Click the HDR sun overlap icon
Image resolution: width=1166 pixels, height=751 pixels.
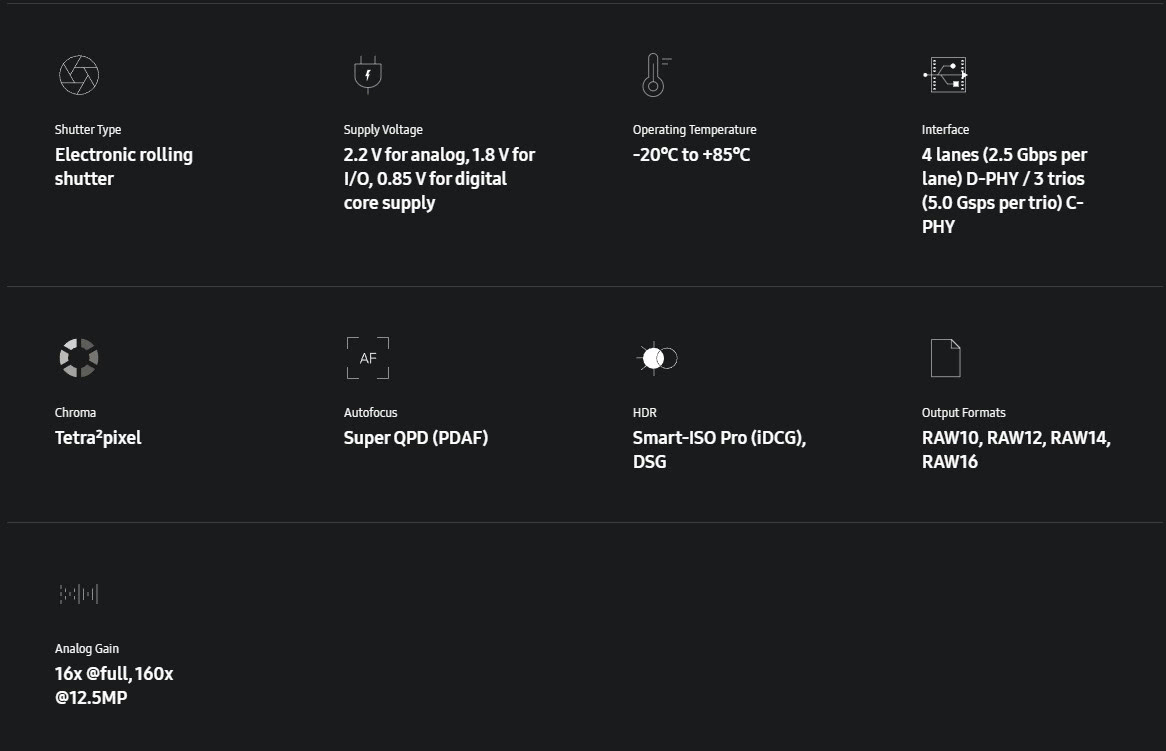[x=657, y=358]
